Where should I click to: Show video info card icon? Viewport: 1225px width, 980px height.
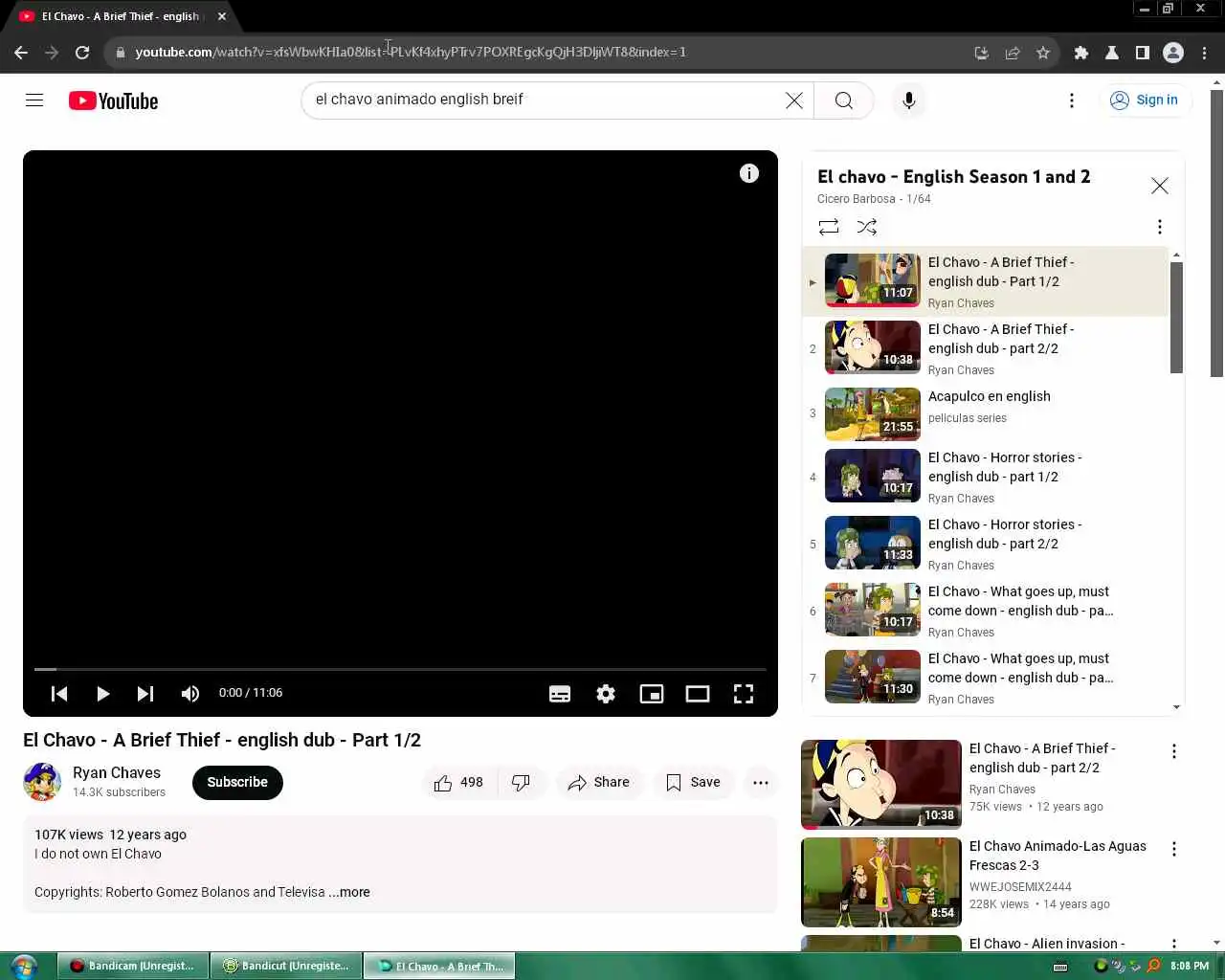(x=749, y=173)
